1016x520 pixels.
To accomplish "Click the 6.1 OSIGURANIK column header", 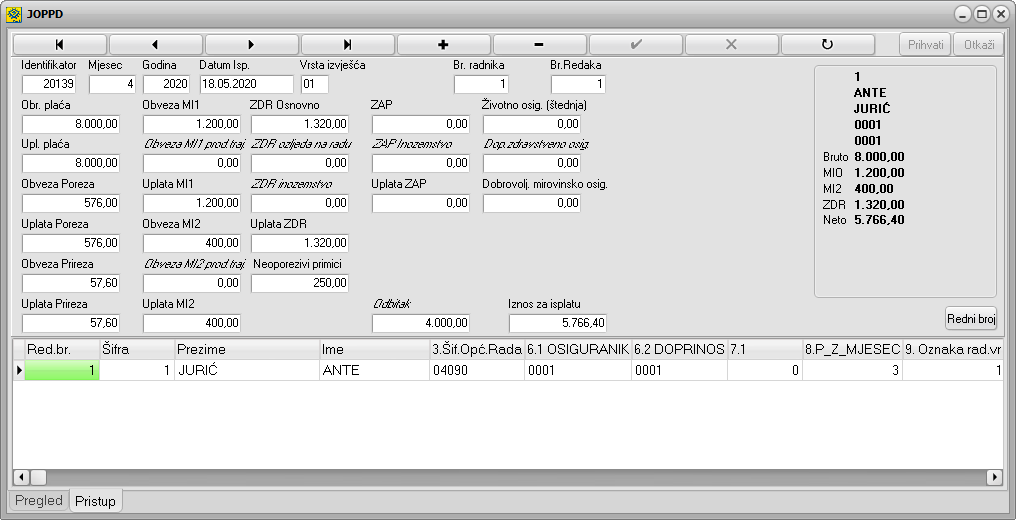I will click(x=578, y=350).
